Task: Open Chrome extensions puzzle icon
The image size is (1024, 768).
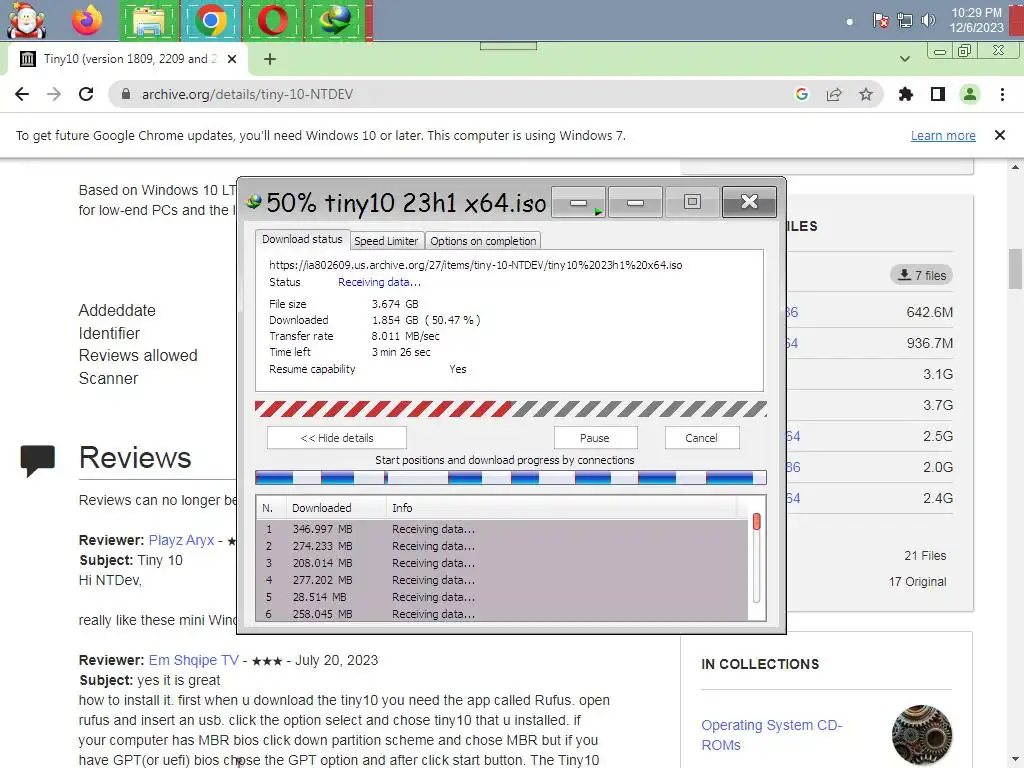Action: point(906,94)
